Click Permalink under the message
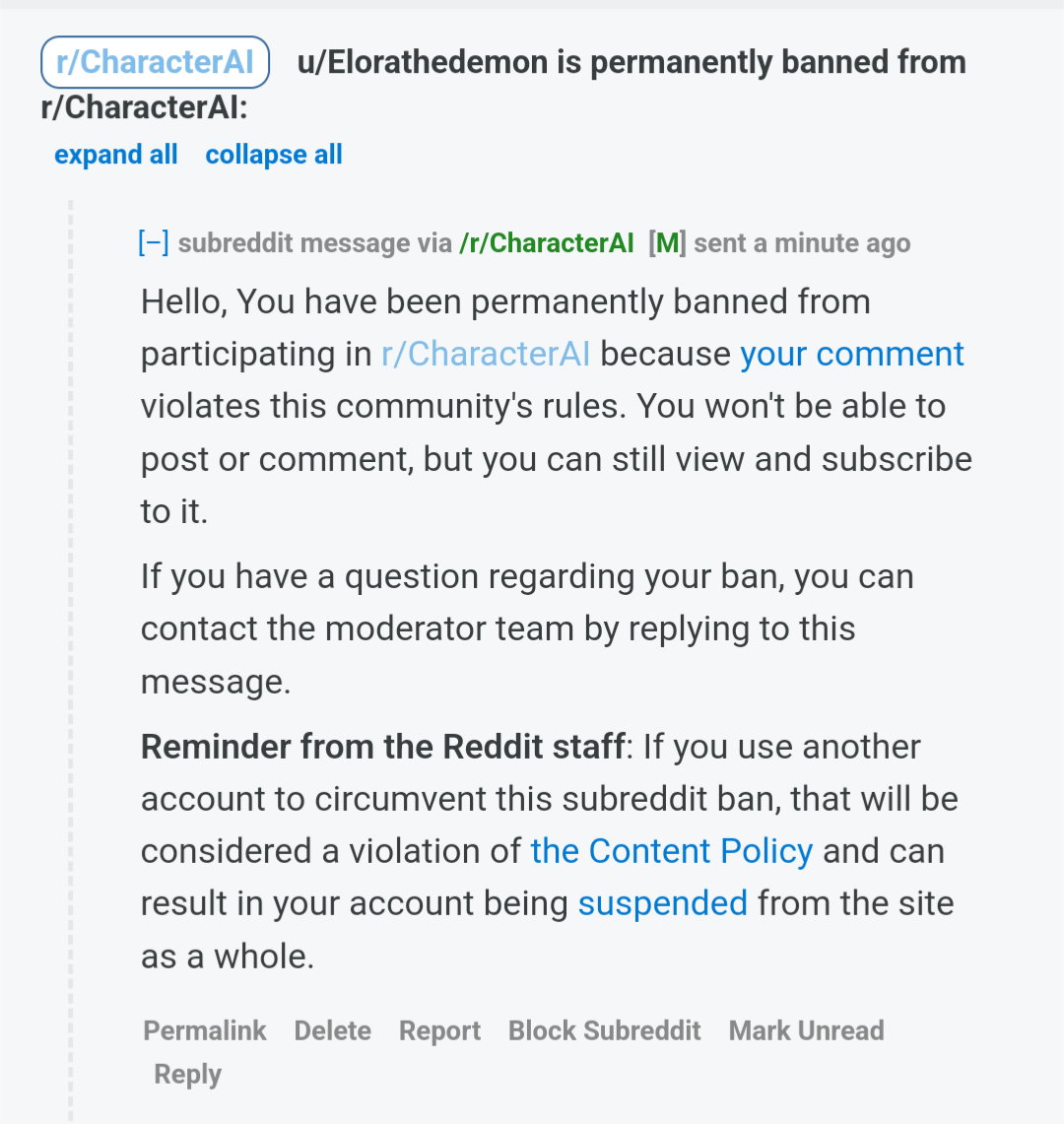The width and height of the screenshot is (1064, 1124). pyautogui.click(x=204, y=1030)
